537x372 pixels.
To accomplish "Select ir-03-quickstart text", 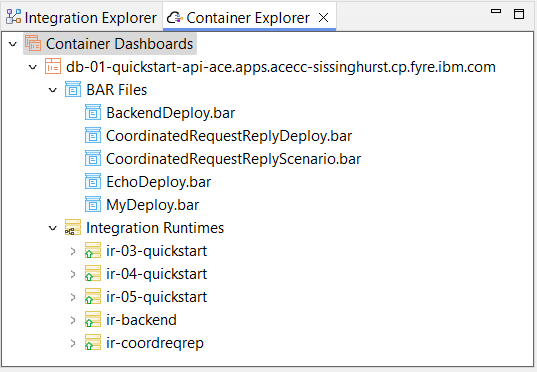I will point(157,251).
